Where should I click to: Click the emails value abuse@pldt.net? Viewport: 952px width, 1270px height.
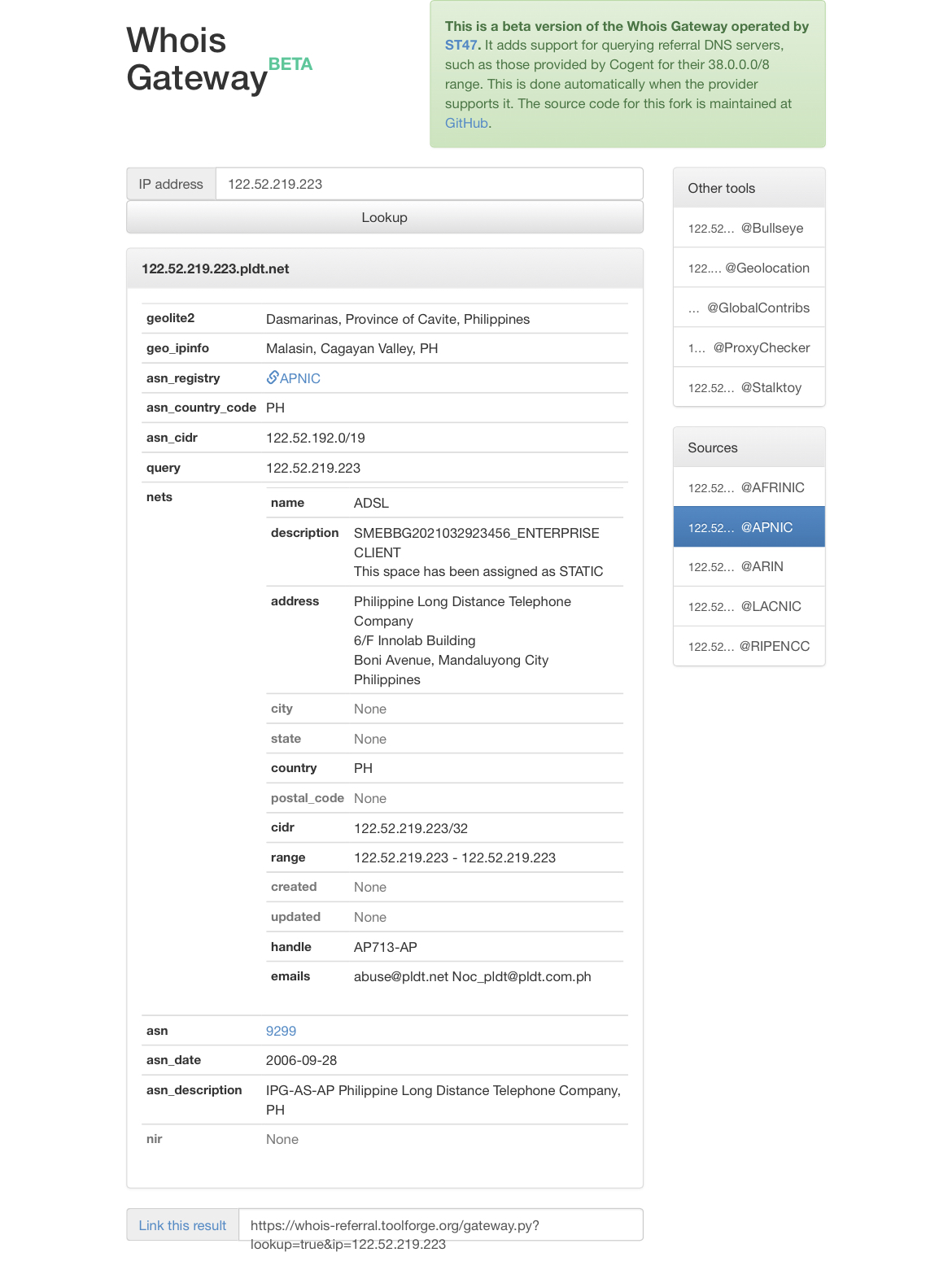click(x=401, y=976)
